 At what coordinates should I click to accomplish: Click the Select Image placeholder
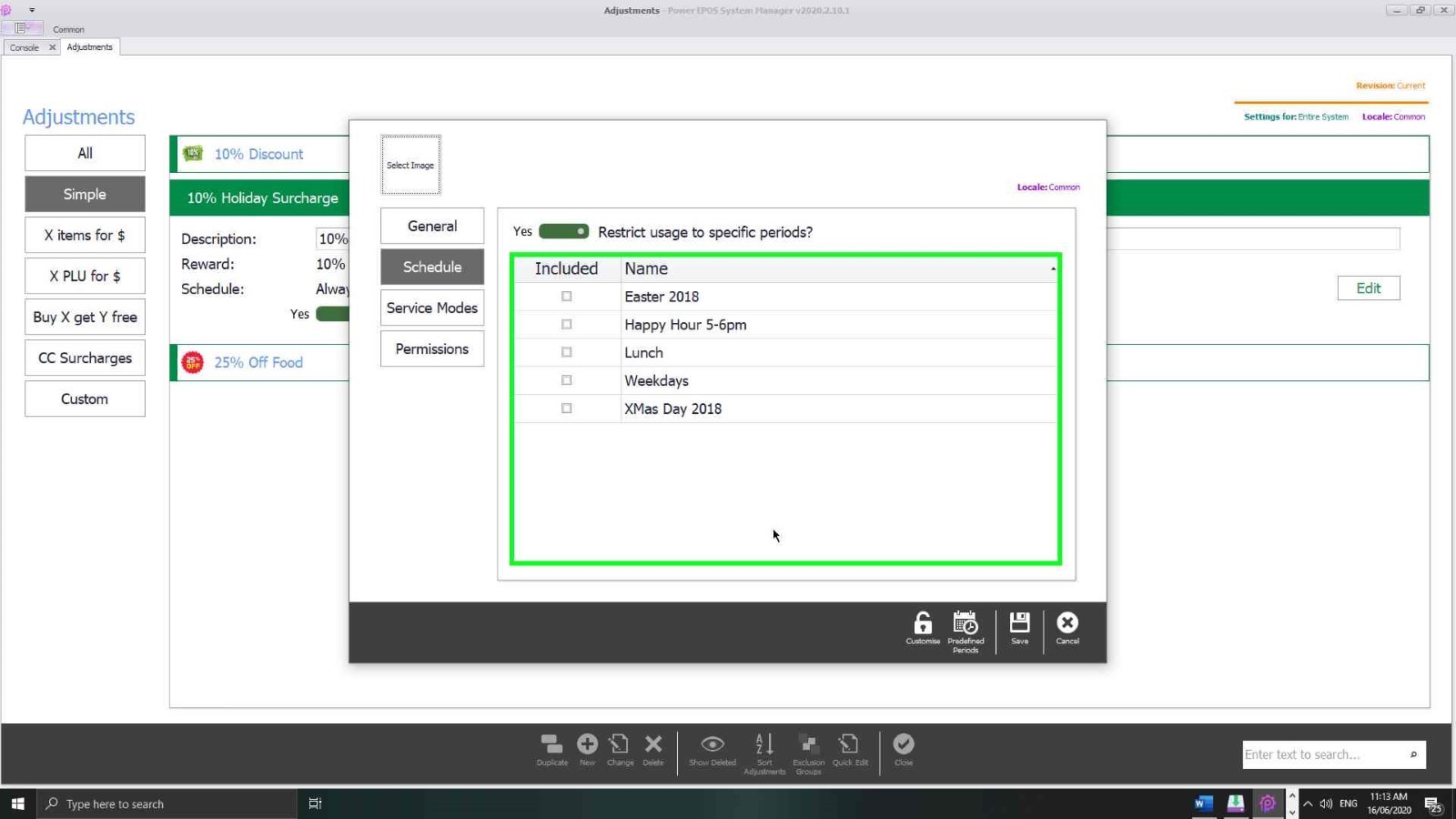click(x=410, y=165)
